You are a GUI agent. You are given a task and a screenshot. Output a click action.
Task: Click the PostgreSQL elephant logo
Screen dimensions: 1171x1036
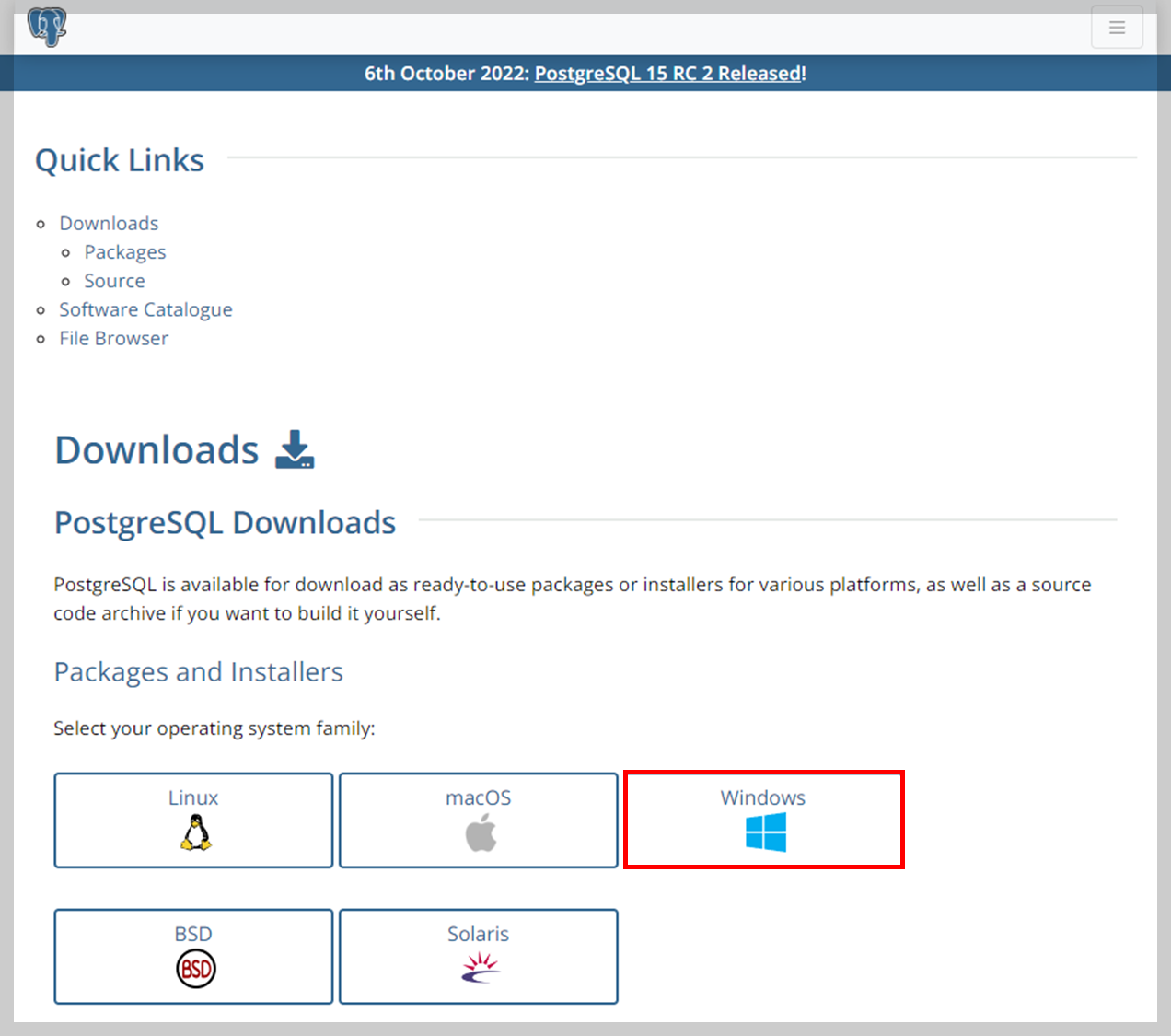[47, 27]
